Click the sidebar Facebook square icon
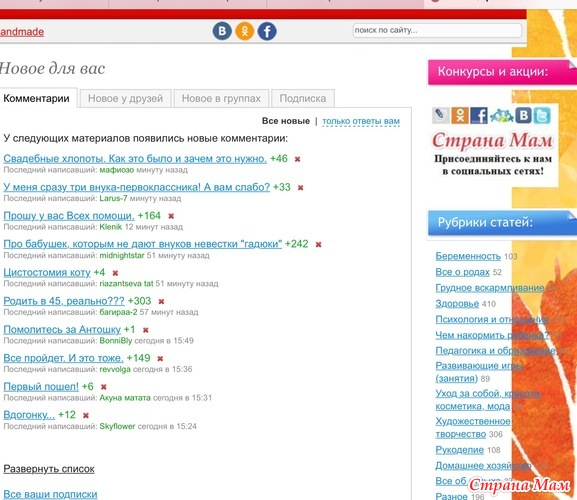 tap(479, 116)
